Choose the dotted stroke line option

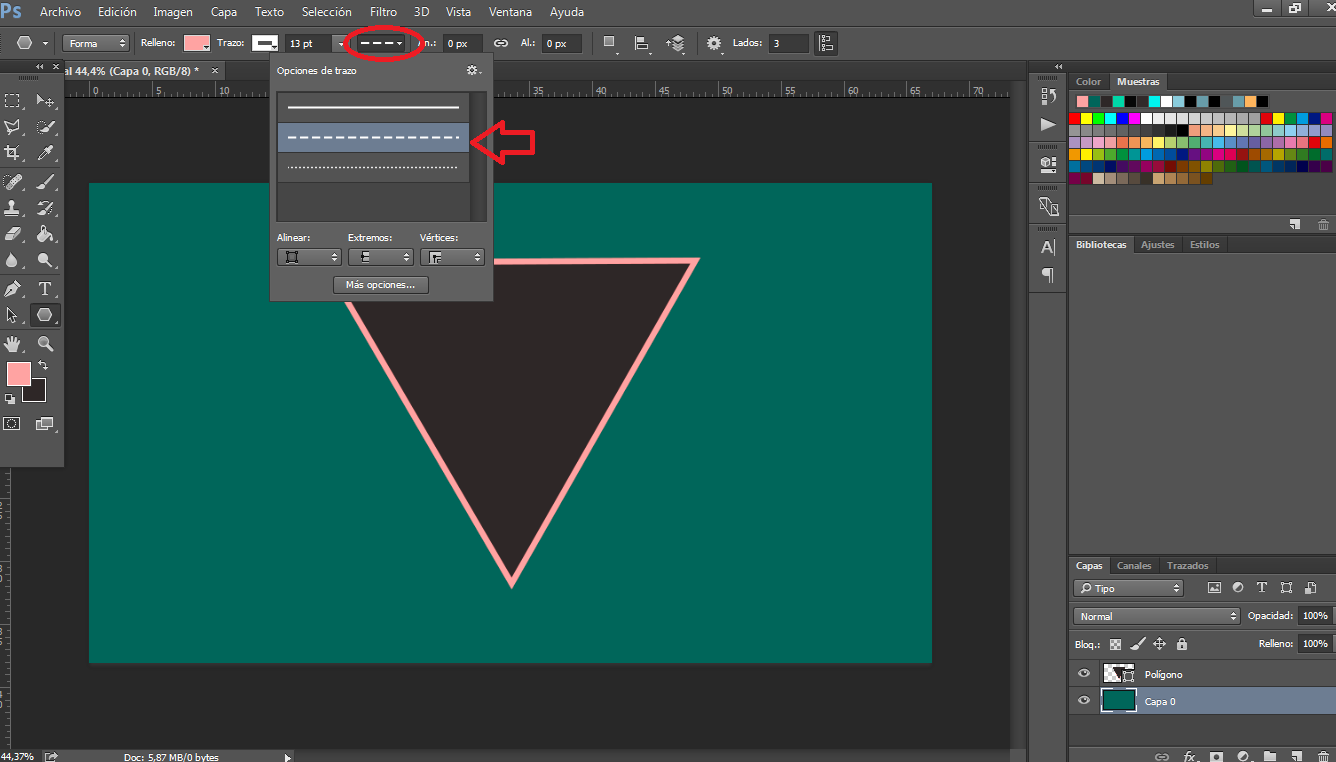[373, 167]
